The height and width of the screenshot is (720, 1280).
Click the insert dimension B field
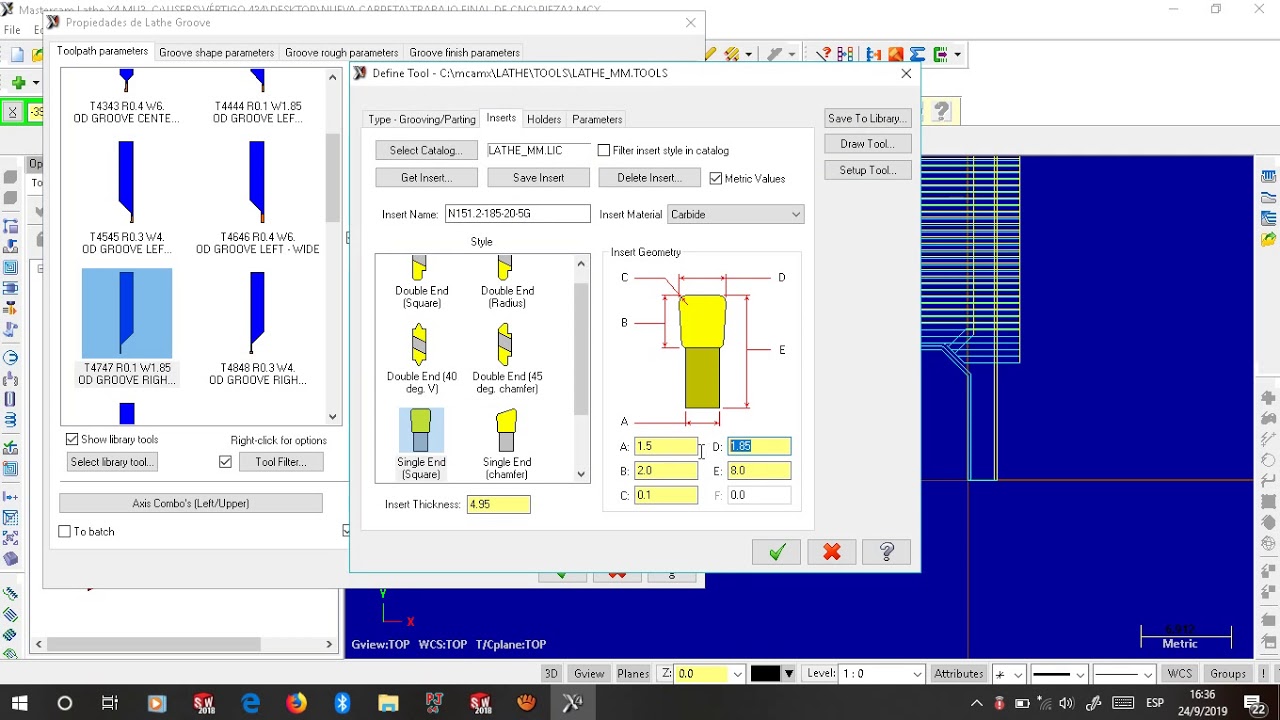click(665, 470)
